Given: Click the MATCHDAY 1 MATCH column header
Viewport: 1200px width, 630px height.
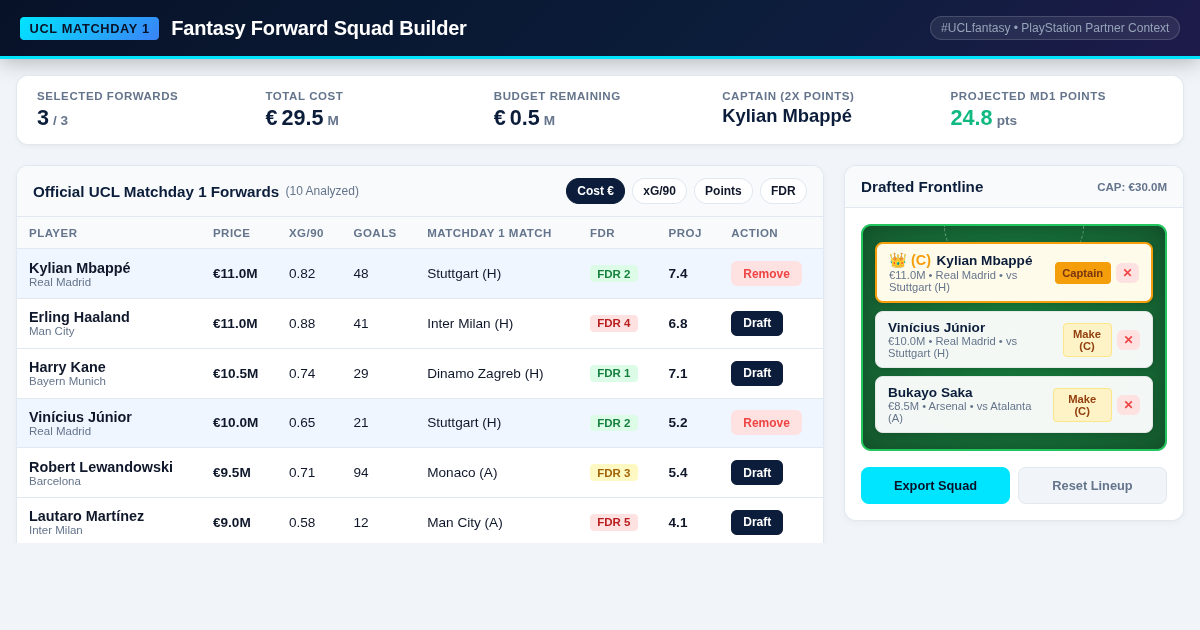Looking at the screenshot, I should 489,233.
